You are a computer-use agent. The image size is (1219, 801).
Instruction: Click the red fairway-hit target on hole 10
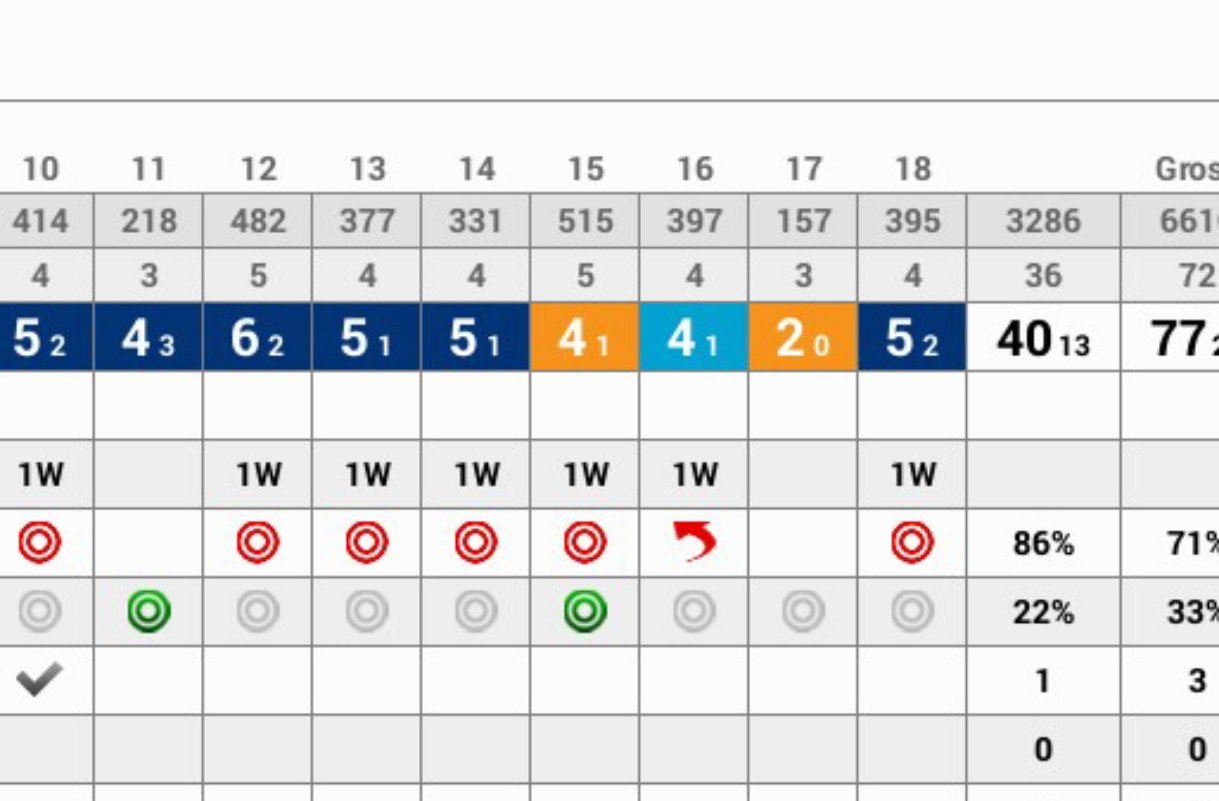click(x=40, y=543)
